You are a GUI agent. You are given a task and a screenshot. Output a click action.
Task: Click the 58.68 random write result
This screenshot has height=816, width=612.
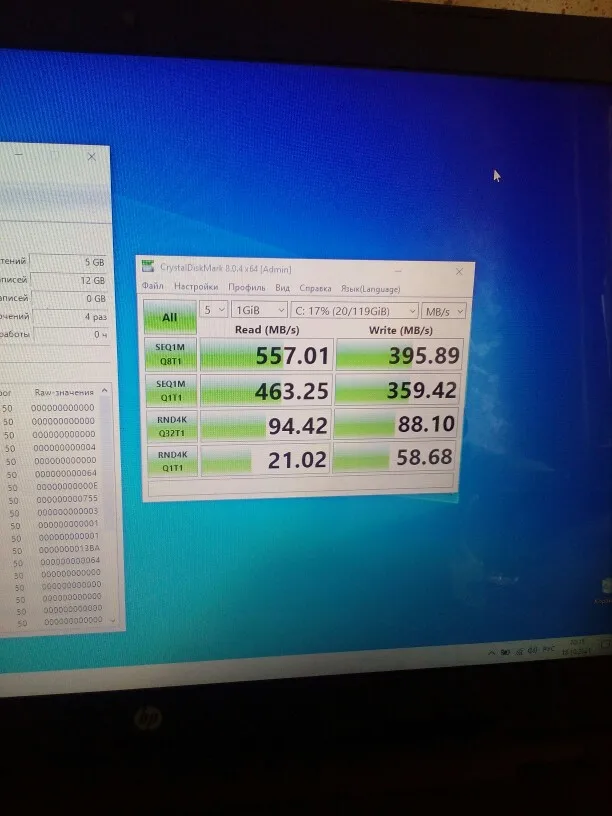pyautogui.click(x=394, y=457)
